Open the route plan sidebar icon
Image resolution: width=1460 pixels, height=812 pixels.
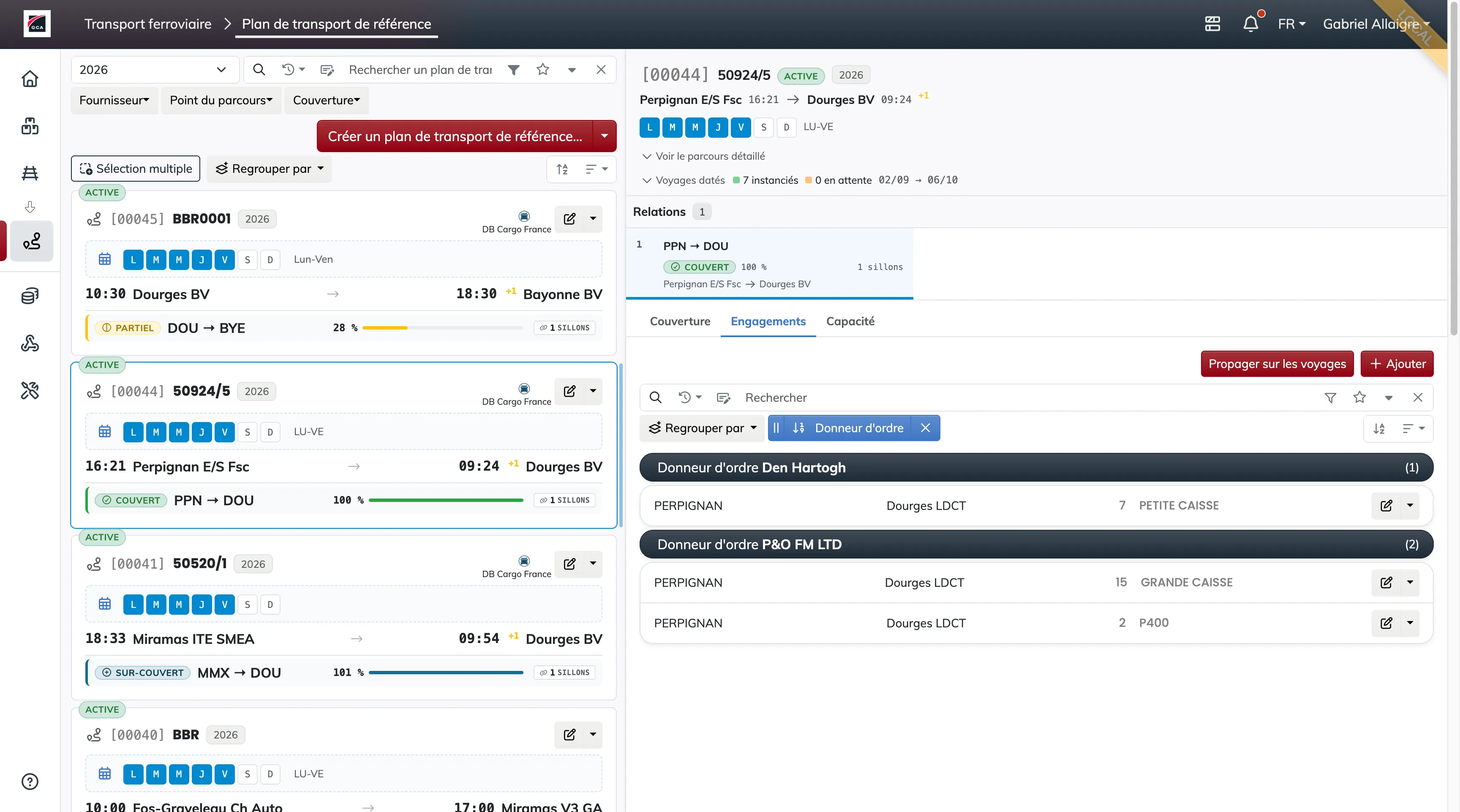click(32, 241)
